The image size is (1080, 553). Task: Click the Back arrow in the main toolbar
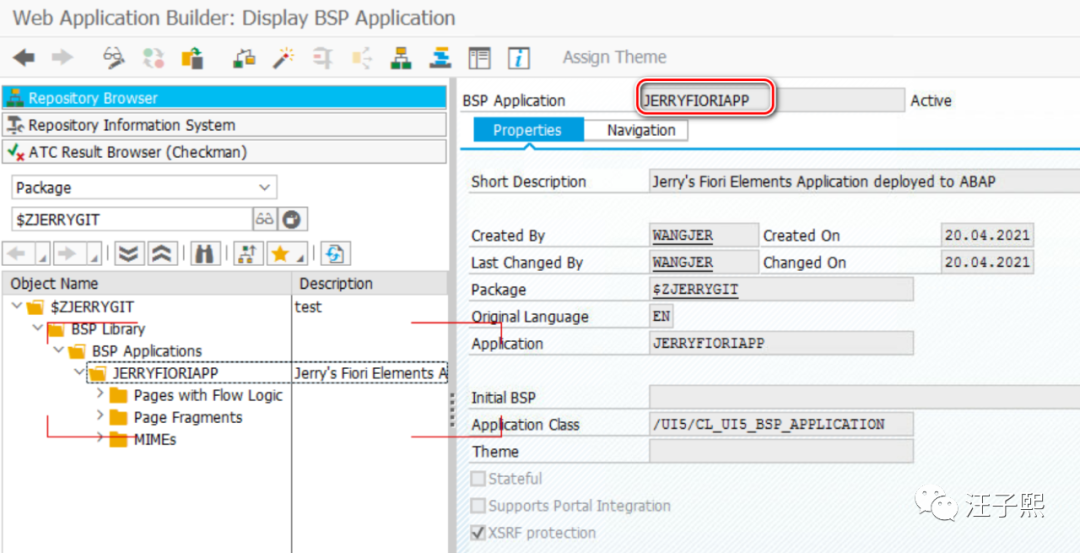click(23, 57)
